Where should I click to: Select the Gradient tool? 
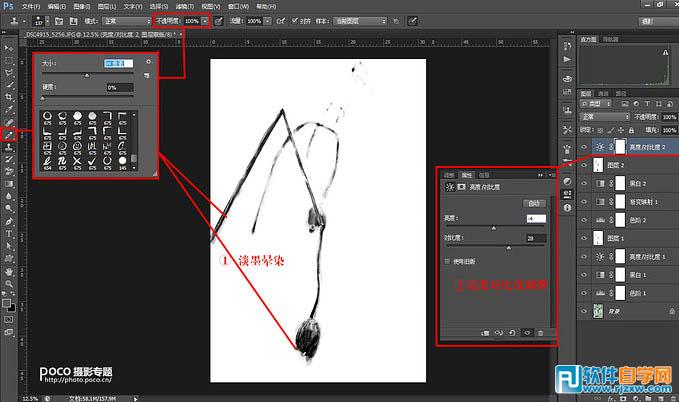tap(9, 184)
